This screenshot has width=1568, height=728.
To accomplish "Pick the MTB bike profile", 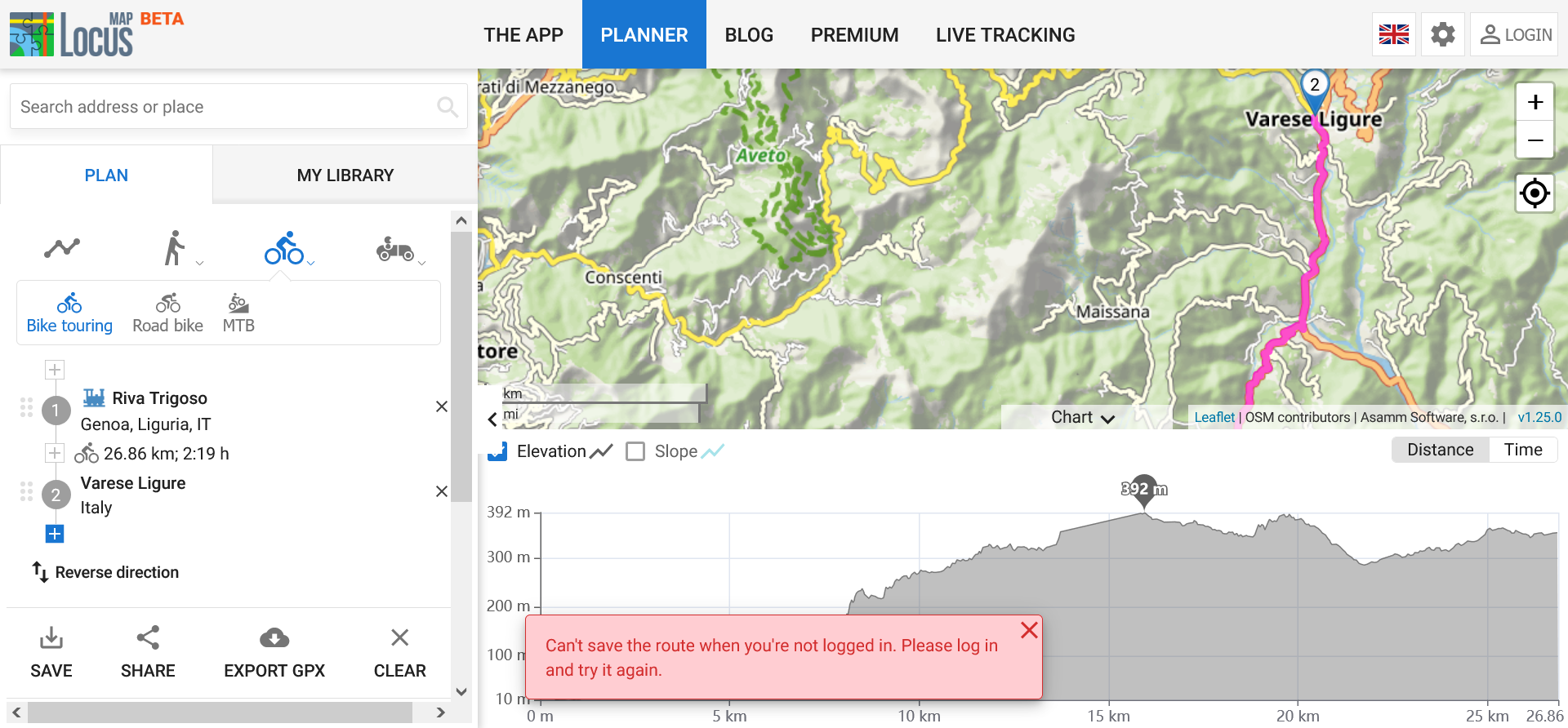I will tap(238, 314).
